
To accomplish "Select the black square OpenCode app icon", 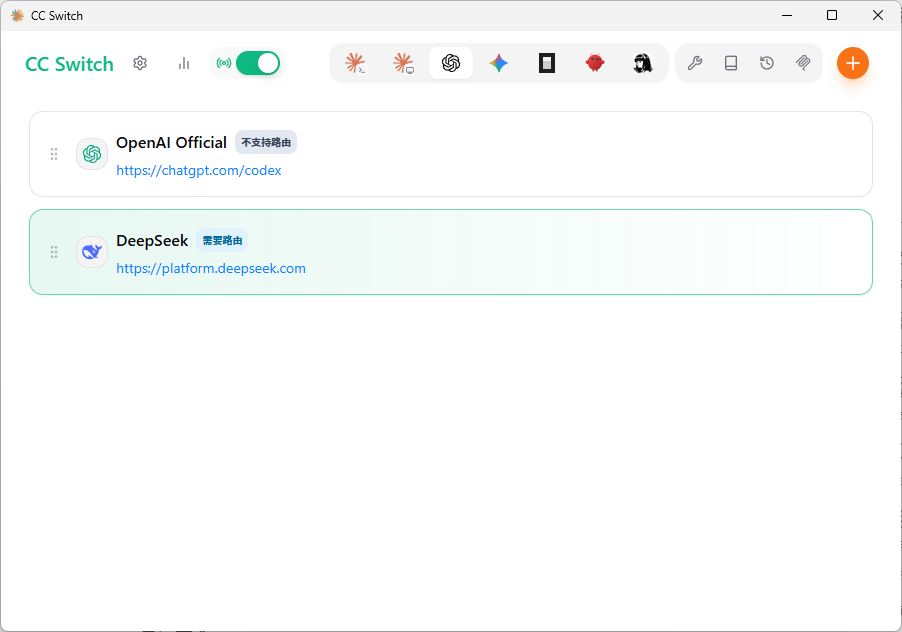I will (x=547, y=63).
